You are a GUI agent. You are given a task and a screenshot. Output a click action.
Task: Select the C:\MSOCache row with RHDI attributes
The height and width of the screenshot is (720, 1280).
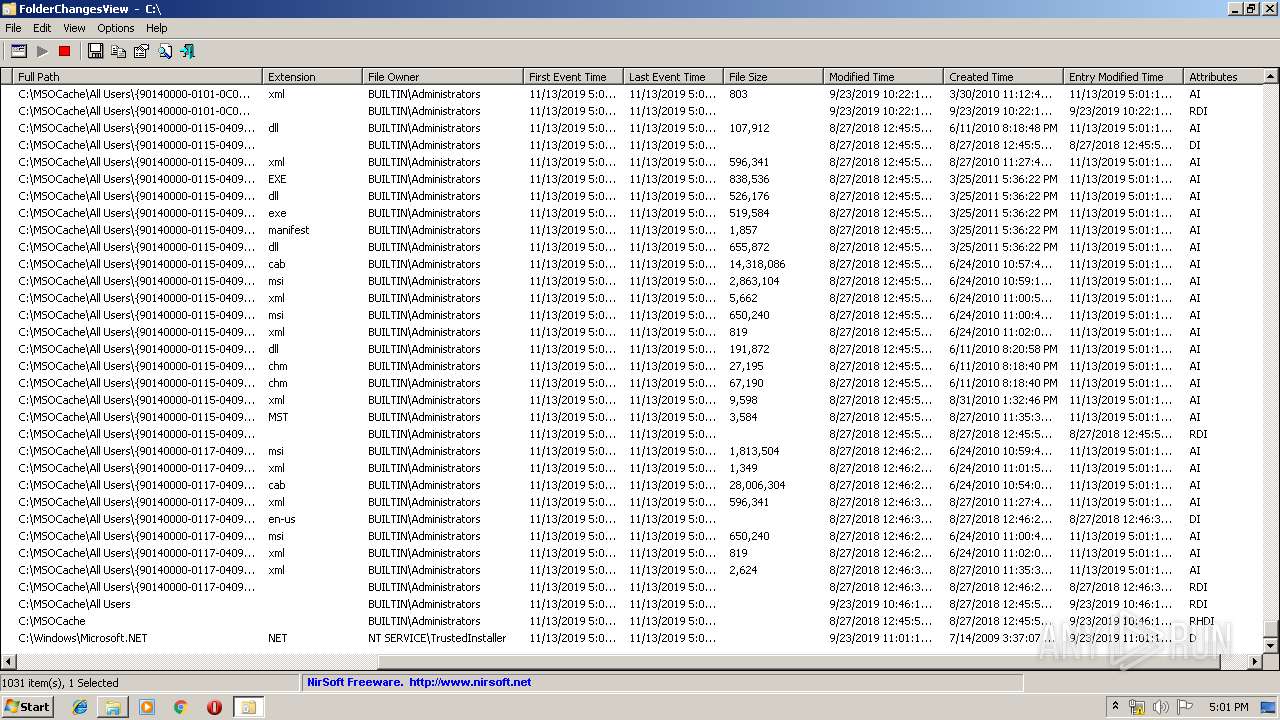pyautogui.click(x=632, y=621)
